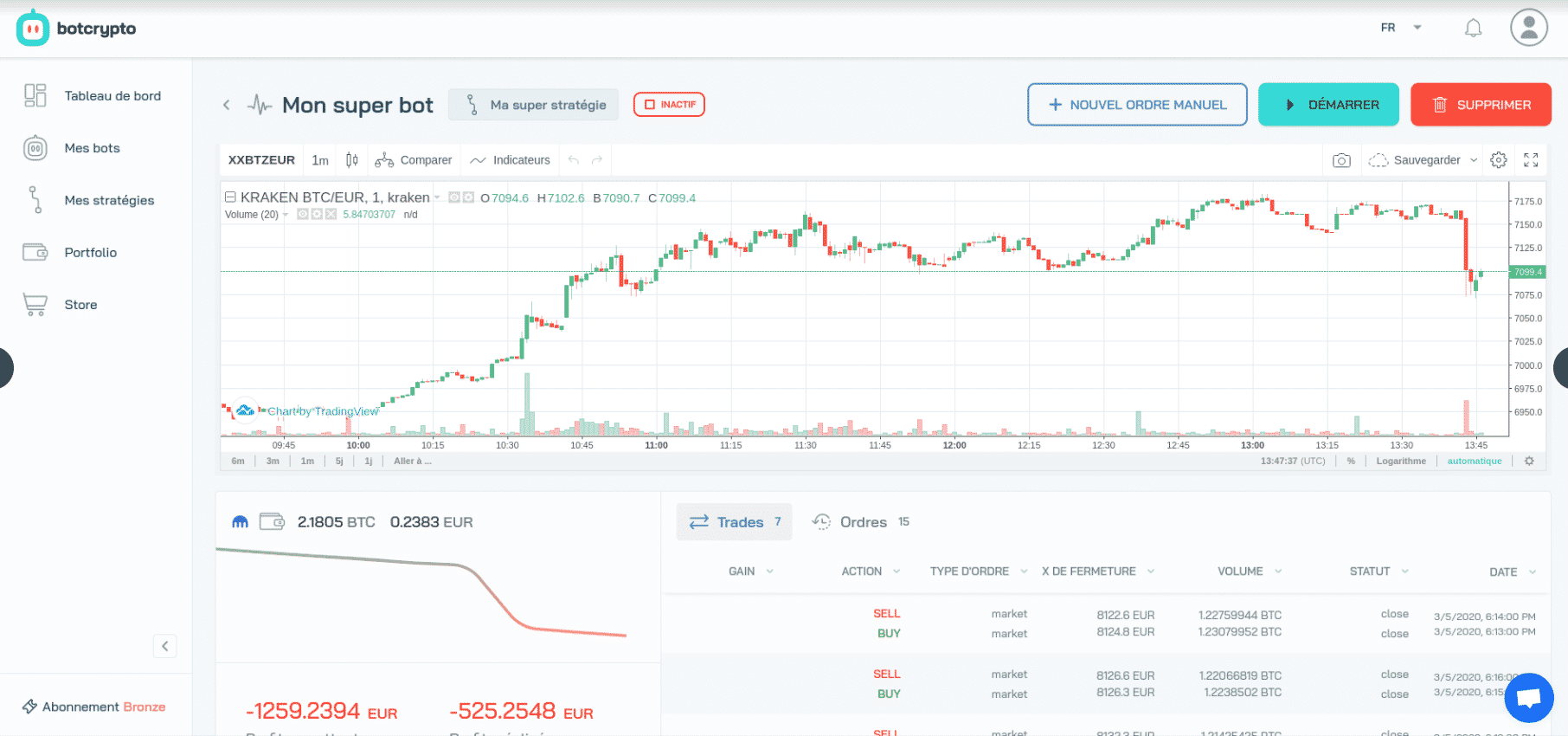Take a chart snapshot with camera icon

pyautogui.click(x=1341, y=160)
